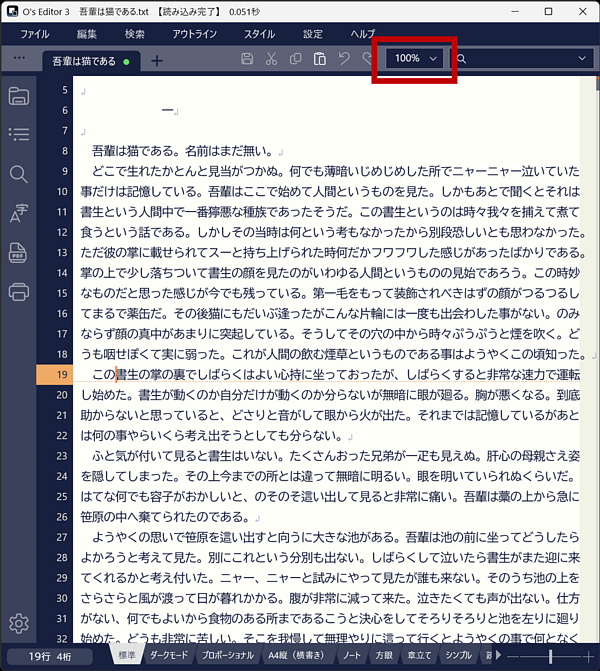Select the 吾輩は猫である document tab
The width and height of the screenshot is (600, 671).
(91, 61)
